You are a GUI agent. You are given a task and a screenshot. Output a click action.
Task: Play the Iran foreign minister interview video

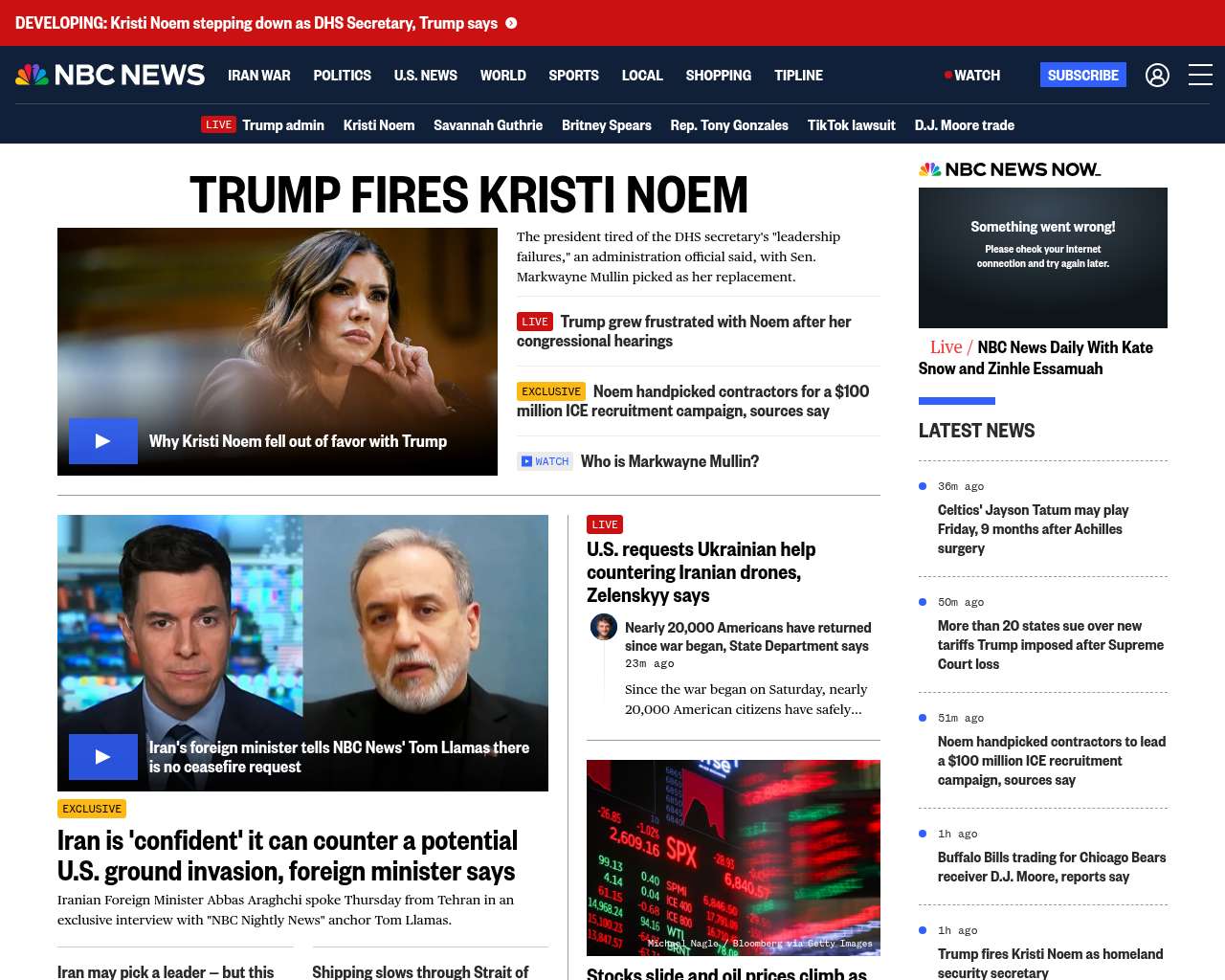[103, 757]
